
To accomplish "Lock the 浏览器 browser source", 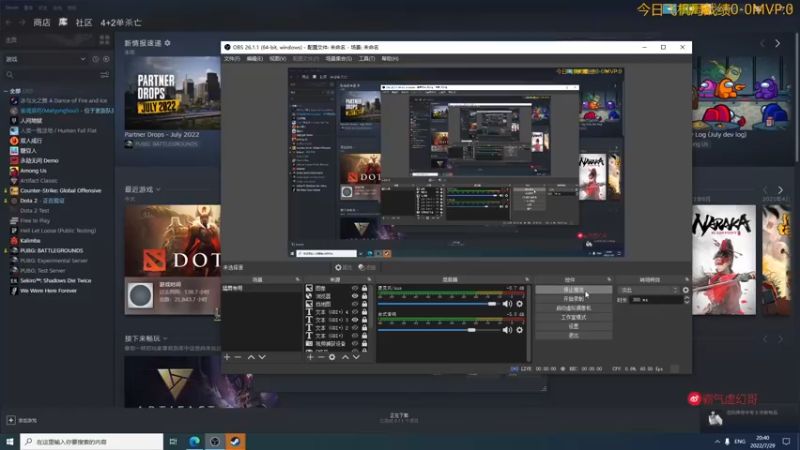I will click(364, 296).
